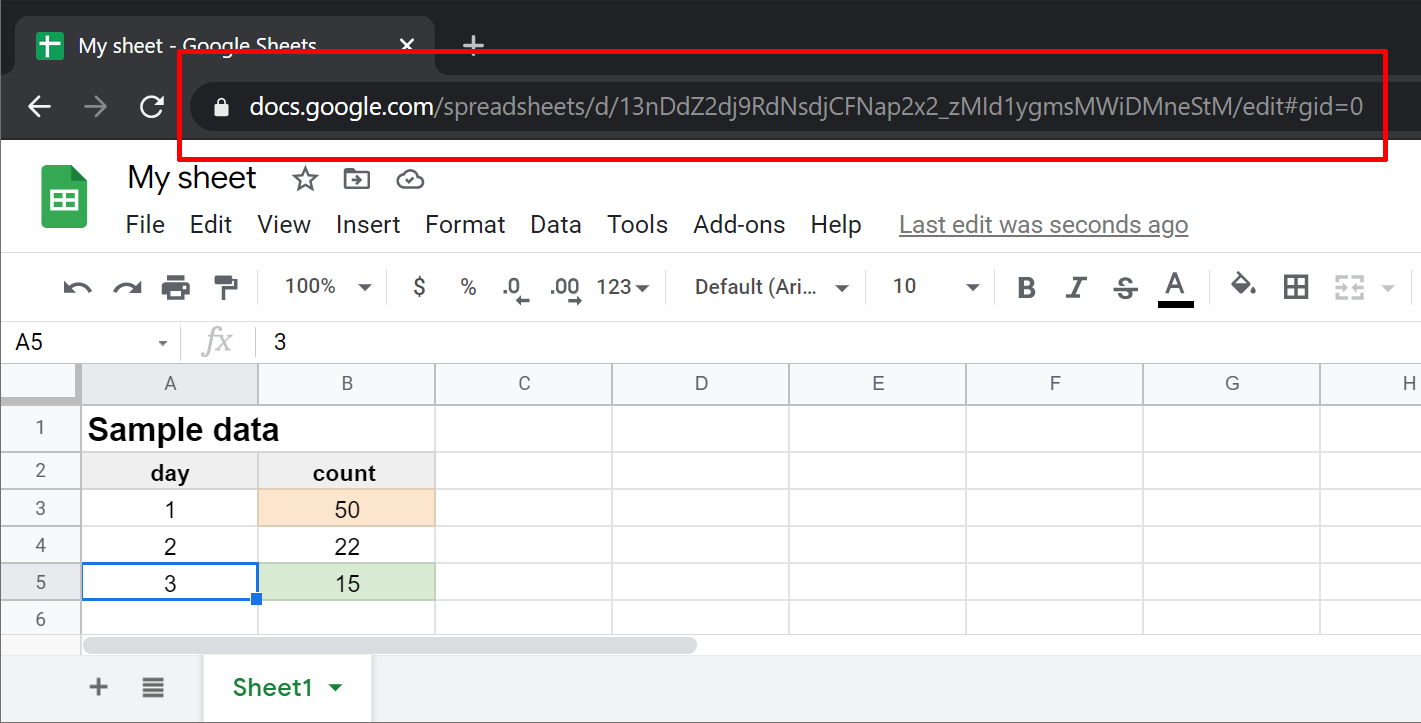This screenshot has height=723, width=1421.
Task: Reload the browser page
Action: pos(151,107)
